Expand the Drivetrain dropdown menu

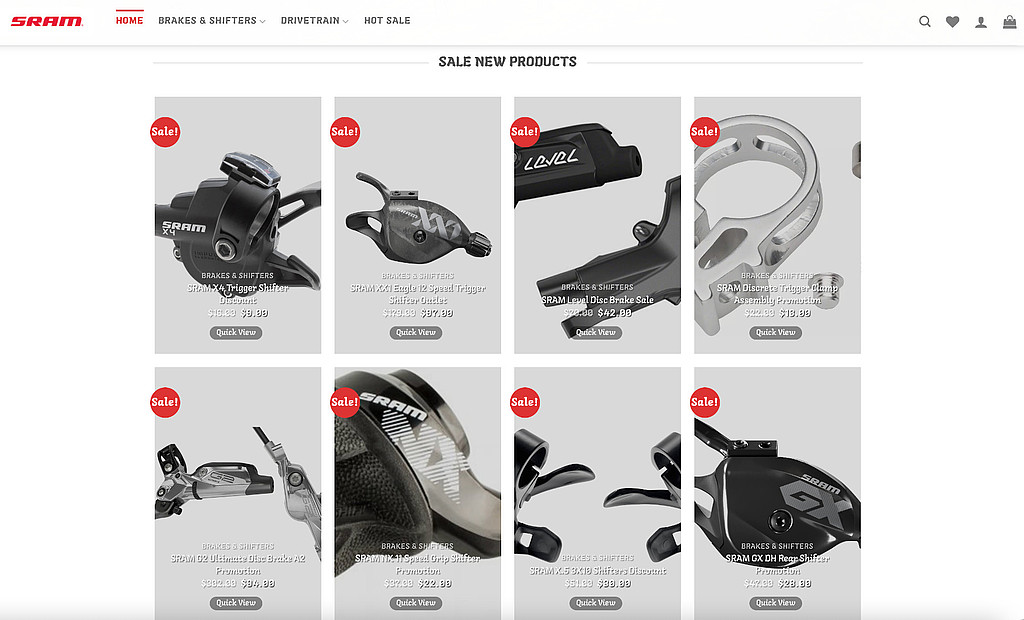tap(314, 21)
